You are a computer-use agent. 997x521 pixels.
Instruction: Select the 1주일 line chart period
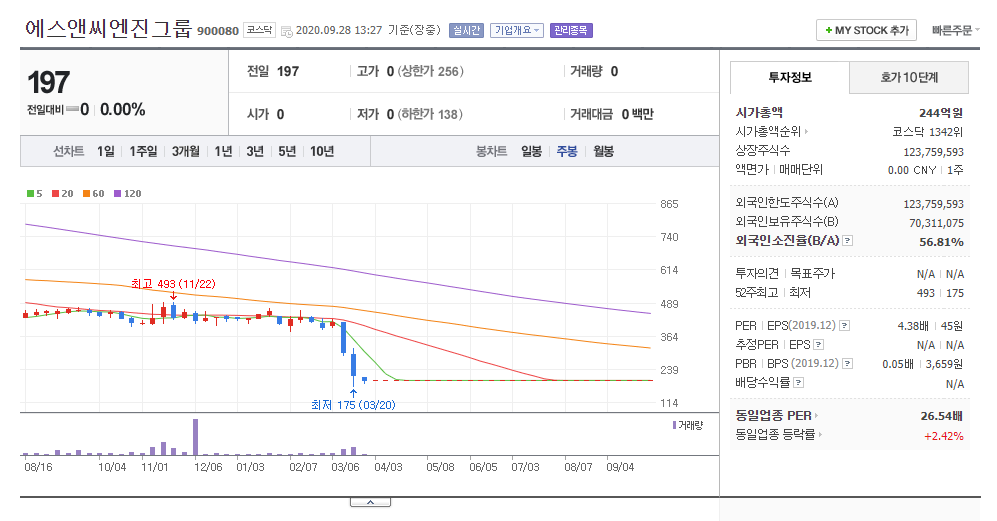coord(143,151)
